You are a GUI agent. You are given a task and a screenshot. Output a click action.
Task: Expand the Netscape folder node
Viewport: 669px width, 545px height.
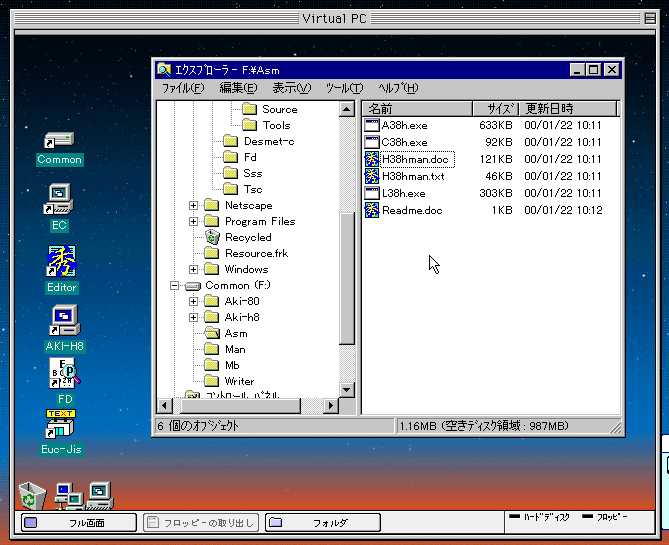tap(193, 205)
